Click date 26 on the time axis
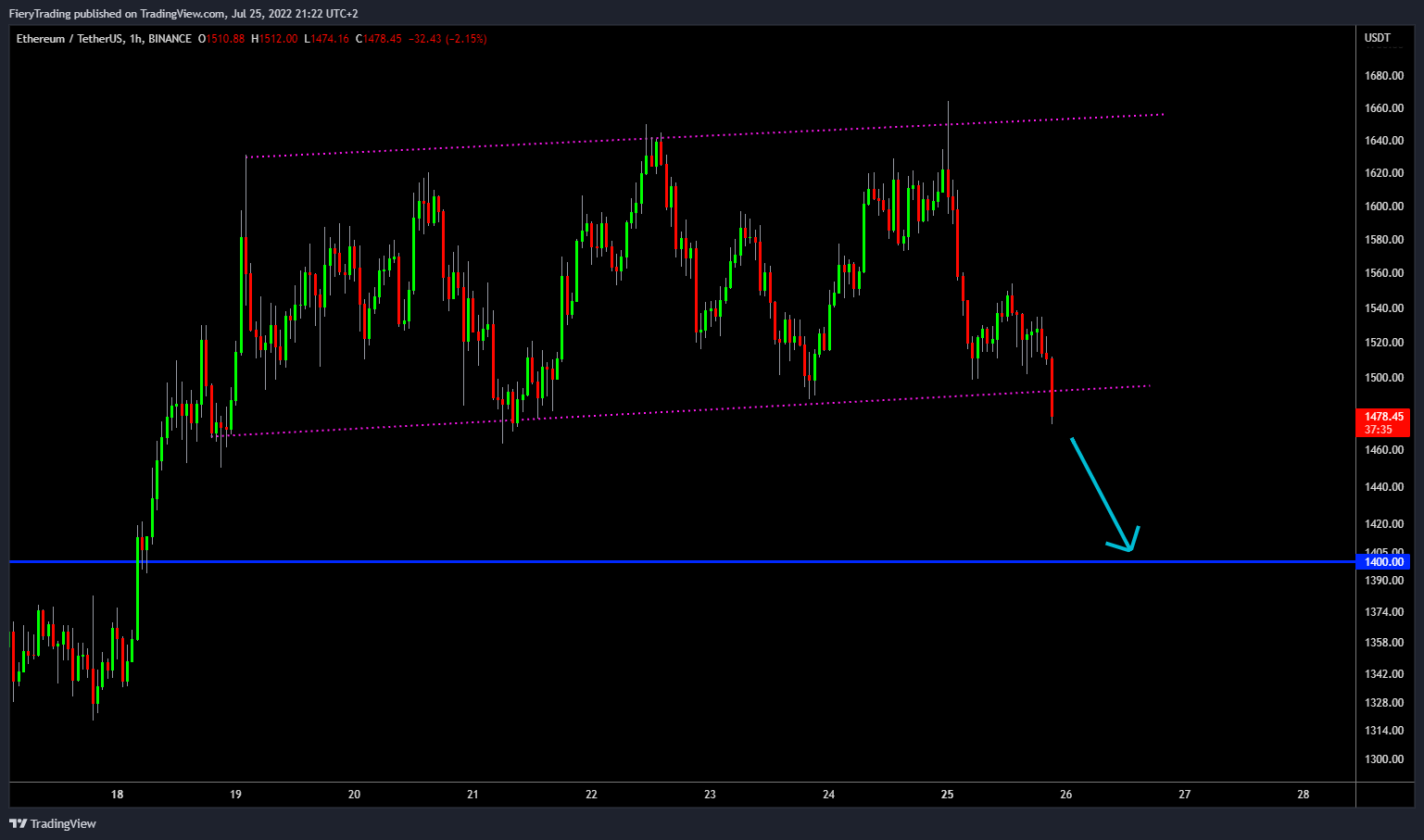Image resolution: width=1424 pixels, height=840 pixels. coord(1065,795)
